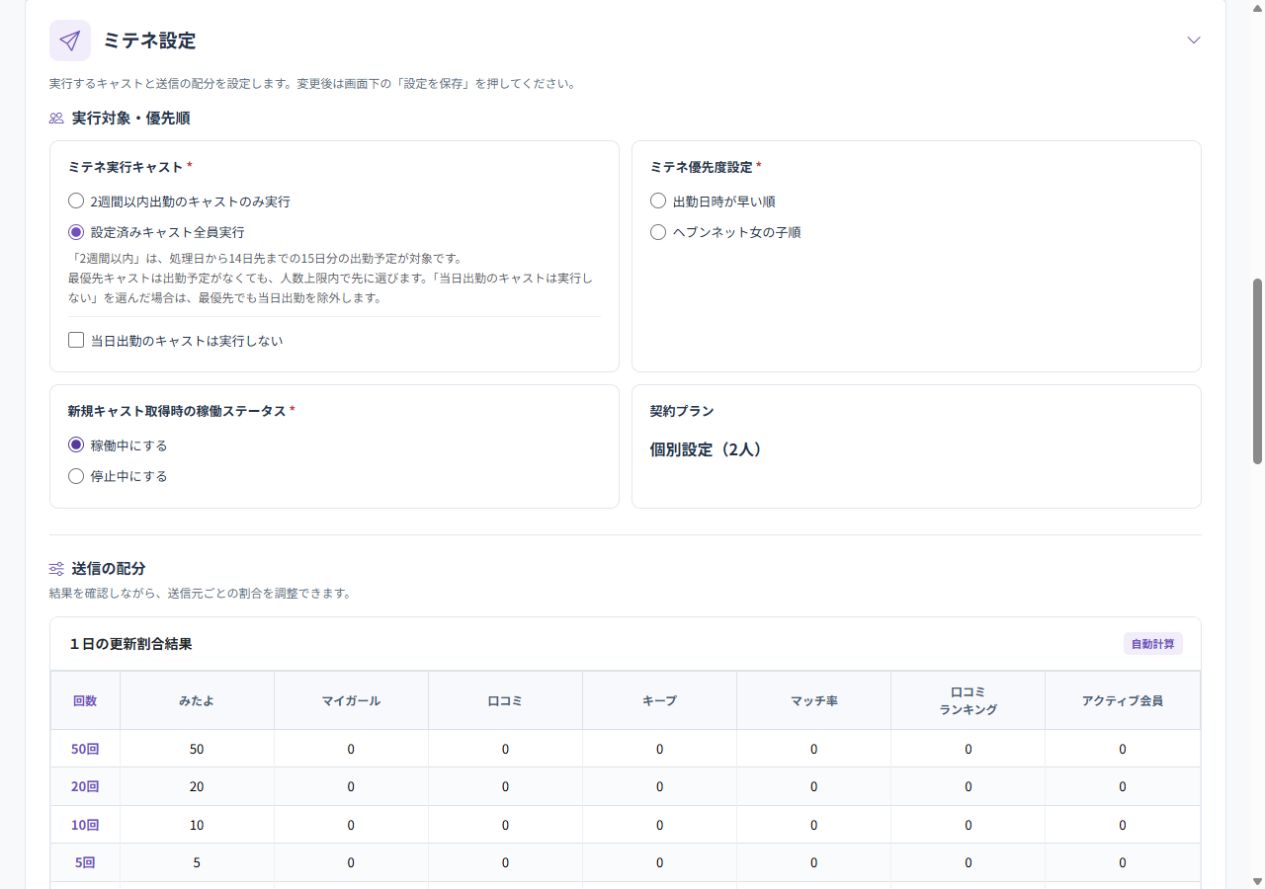Click みたよ value 10 in 10回 row
The width and height of the screenshot is (1265, 889).
pos(197,825)
